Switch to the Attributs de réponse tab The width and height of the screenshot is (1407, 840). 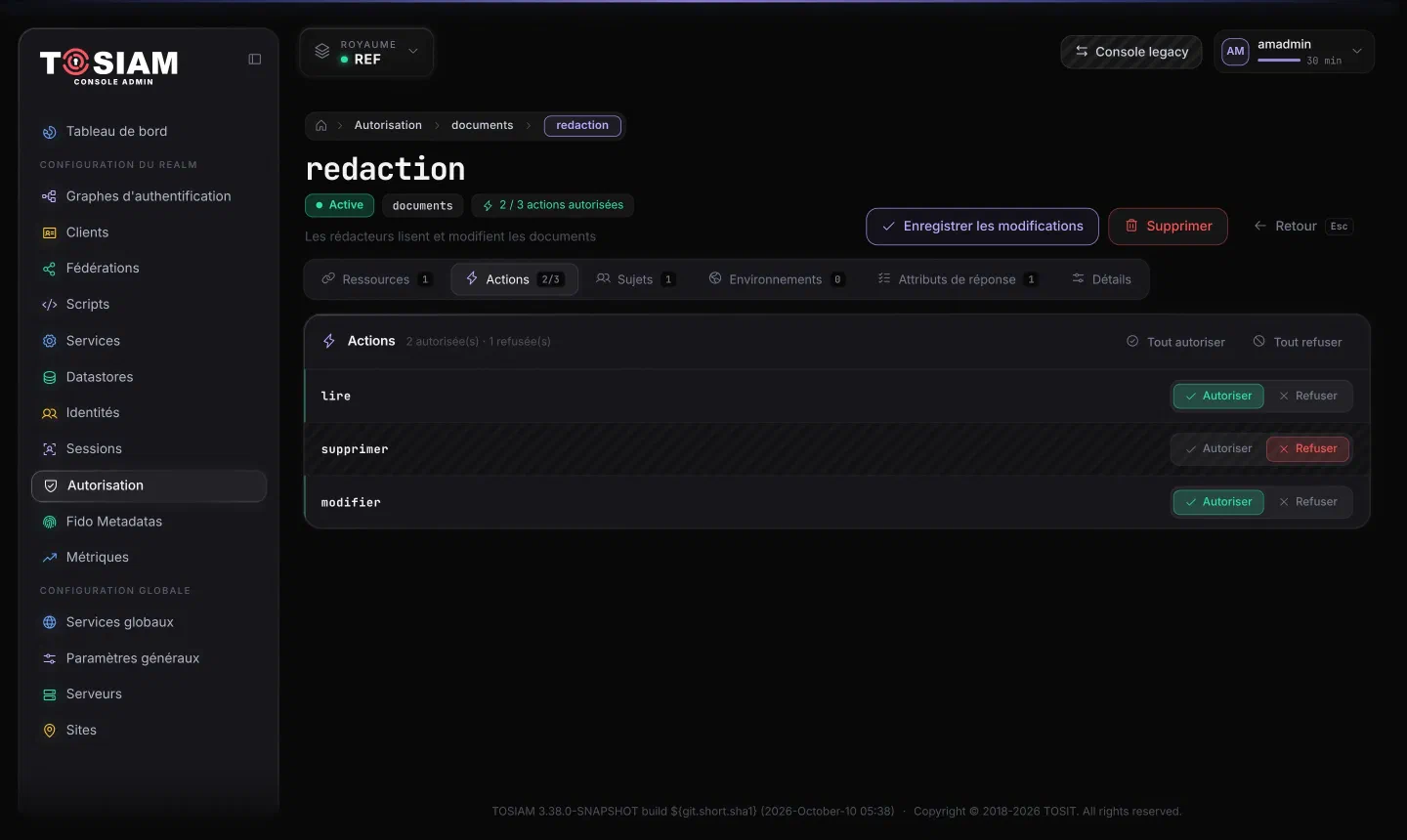coord(958,279)
